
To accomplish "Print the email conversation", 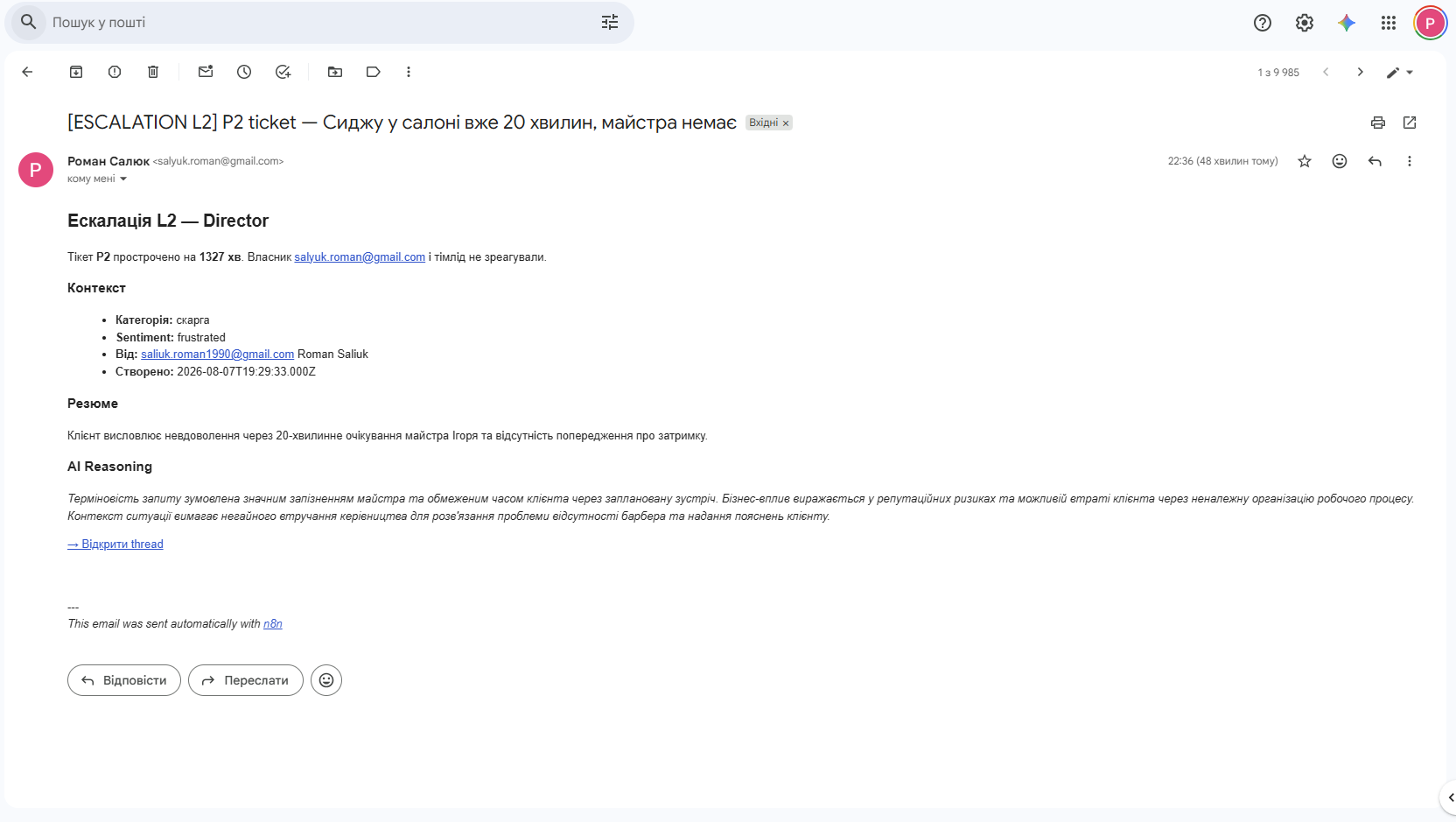I will [x=1378, y=123].
